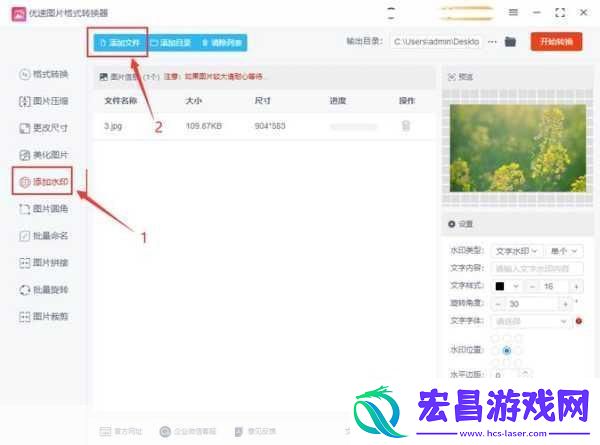
Task: Select 添加水印 add watermark in sidebar
Action: pyautogui.click(x=44, y=181)
